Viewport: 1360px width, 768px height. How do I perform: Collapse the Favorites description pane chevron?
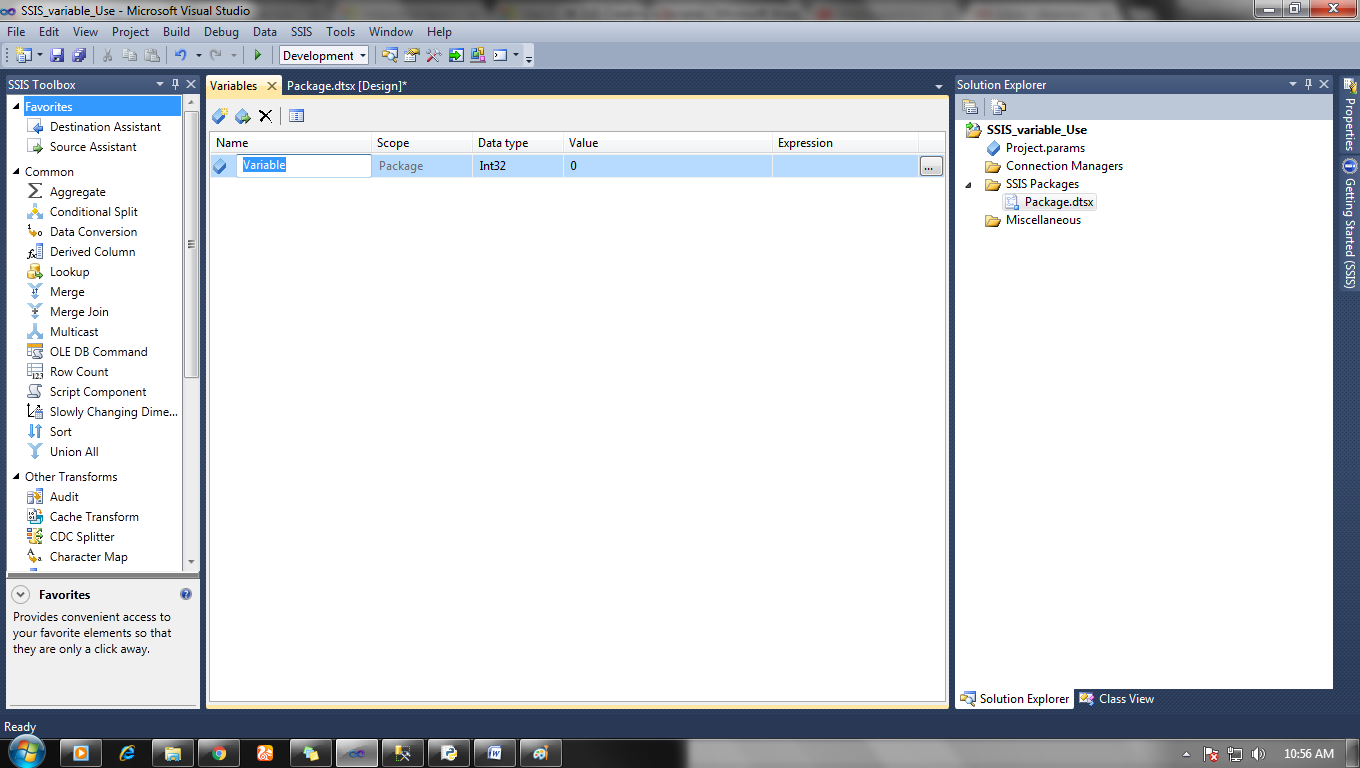click(21, 594)
